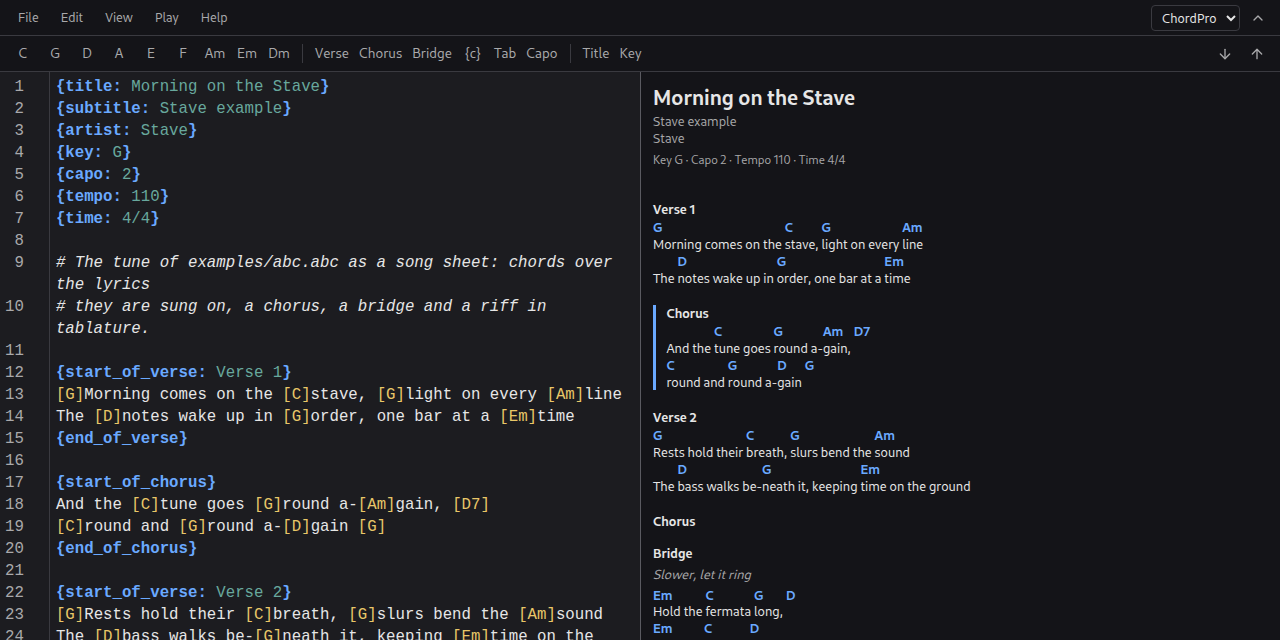1280x640 pixels.
Task: Insert a Bridge section block
Action: click(432, 54)
